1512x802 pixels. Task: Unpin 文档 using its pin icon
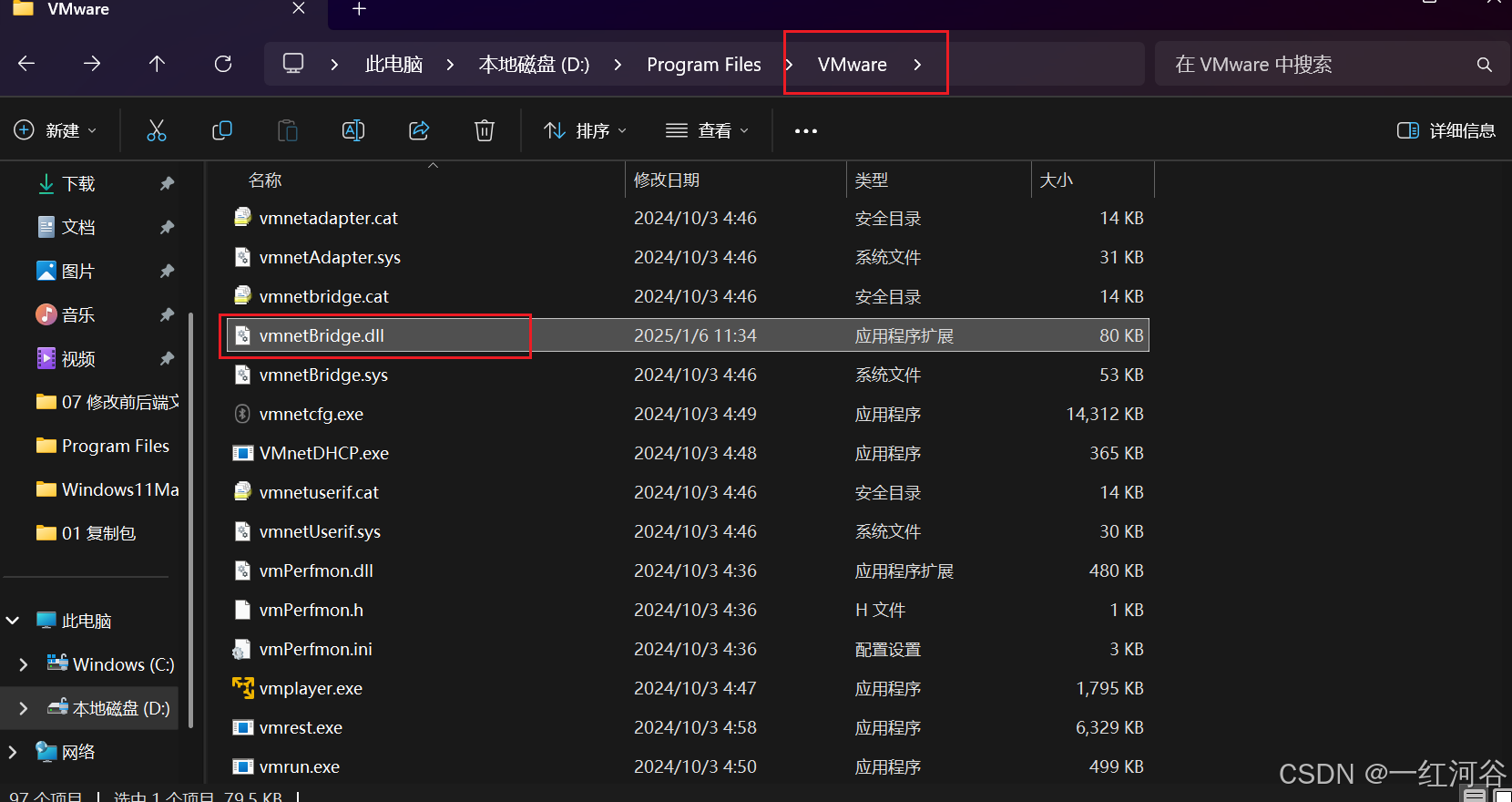167,228
